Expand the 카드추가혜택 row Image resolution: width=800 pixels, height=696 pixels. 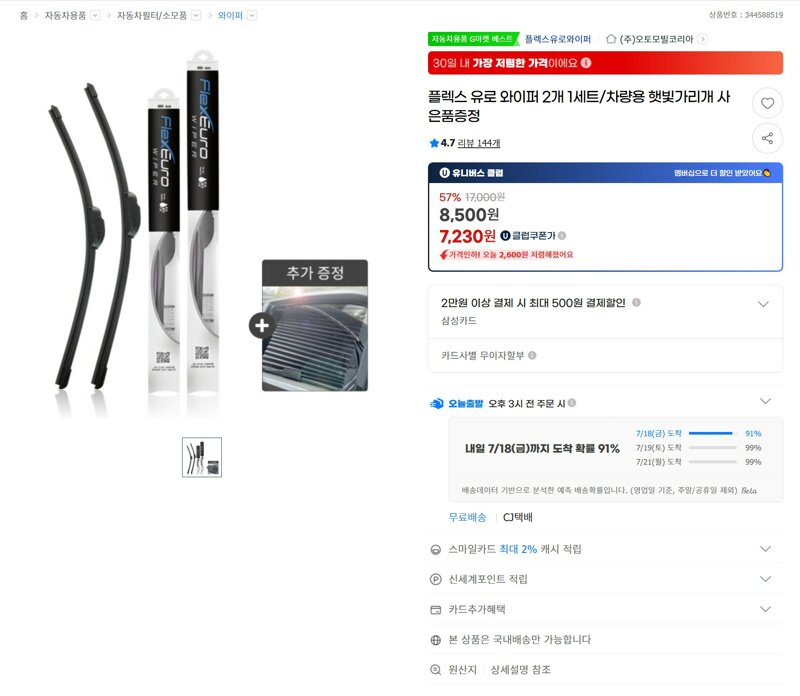765,609
